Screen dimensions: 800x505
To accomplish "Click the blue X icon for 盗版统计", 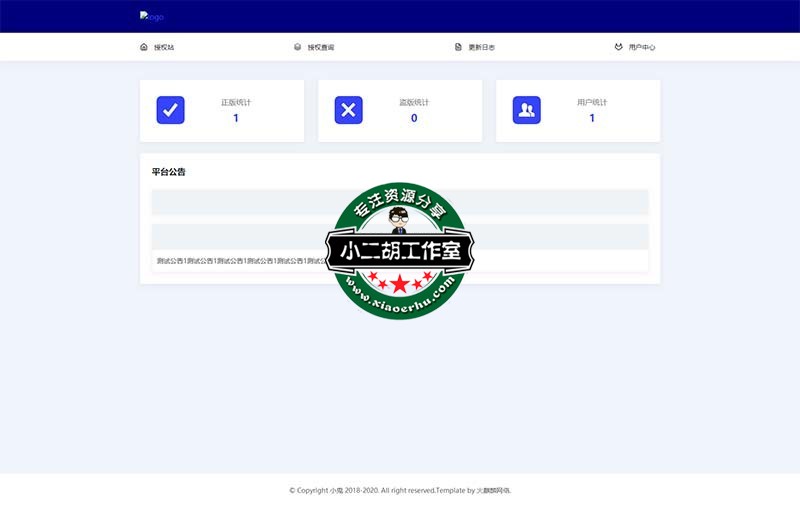I will pyautogui.click(x=348, y=110).
